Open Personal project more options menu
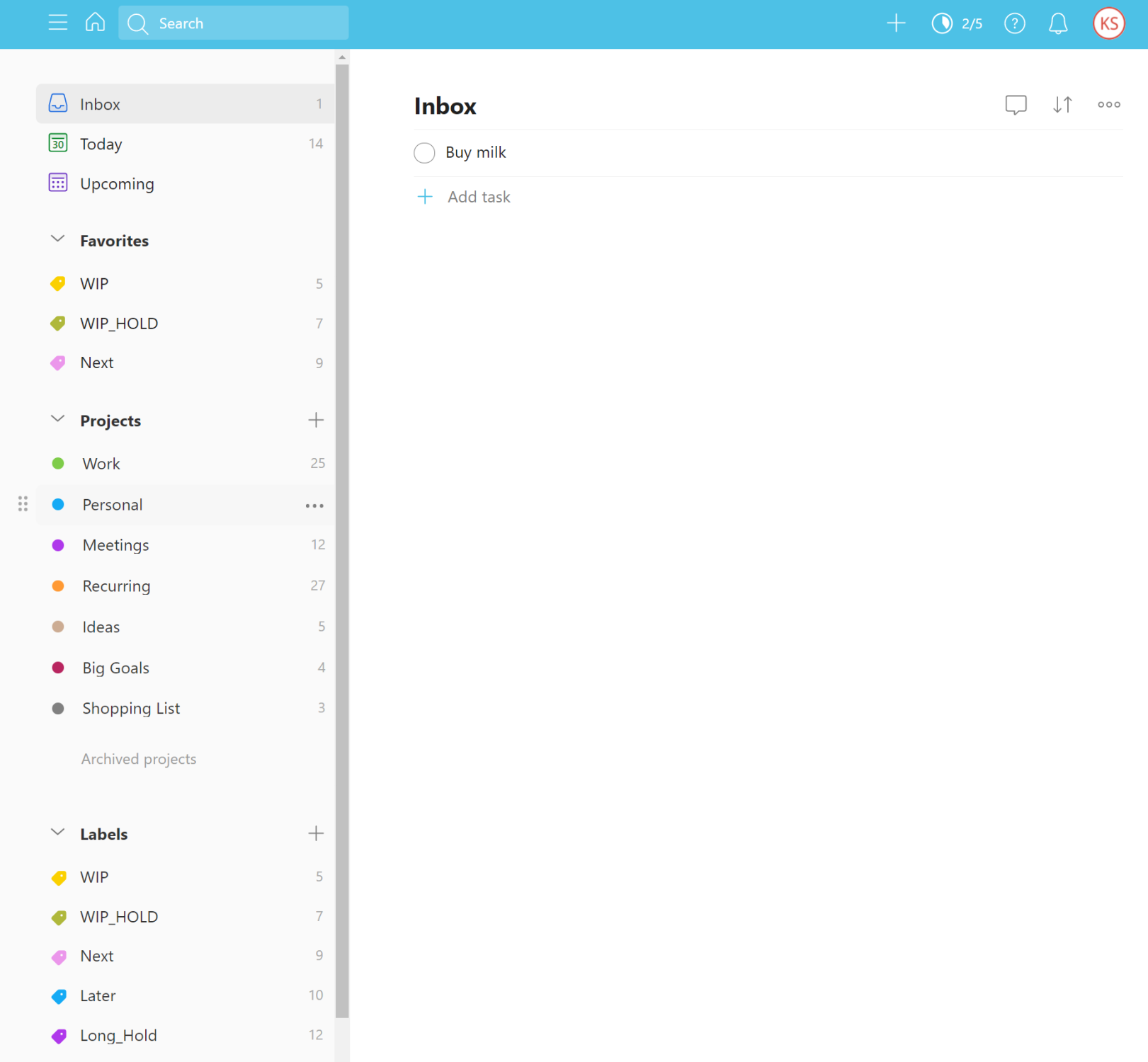The width and height of the screenshot is (1148, 1062). coord(314,506)
